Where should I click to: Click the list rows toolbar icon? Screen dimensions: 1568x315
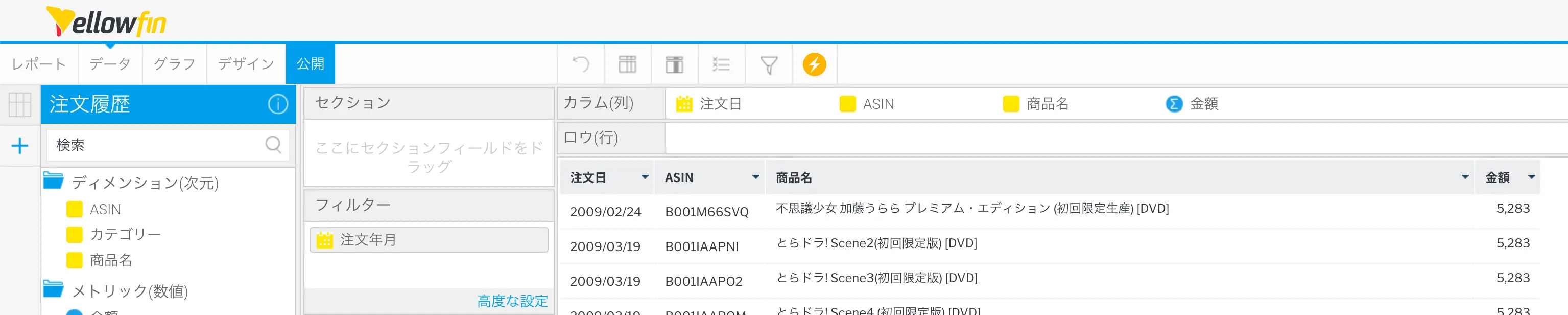pyautogui.click(x=721, y=64)
